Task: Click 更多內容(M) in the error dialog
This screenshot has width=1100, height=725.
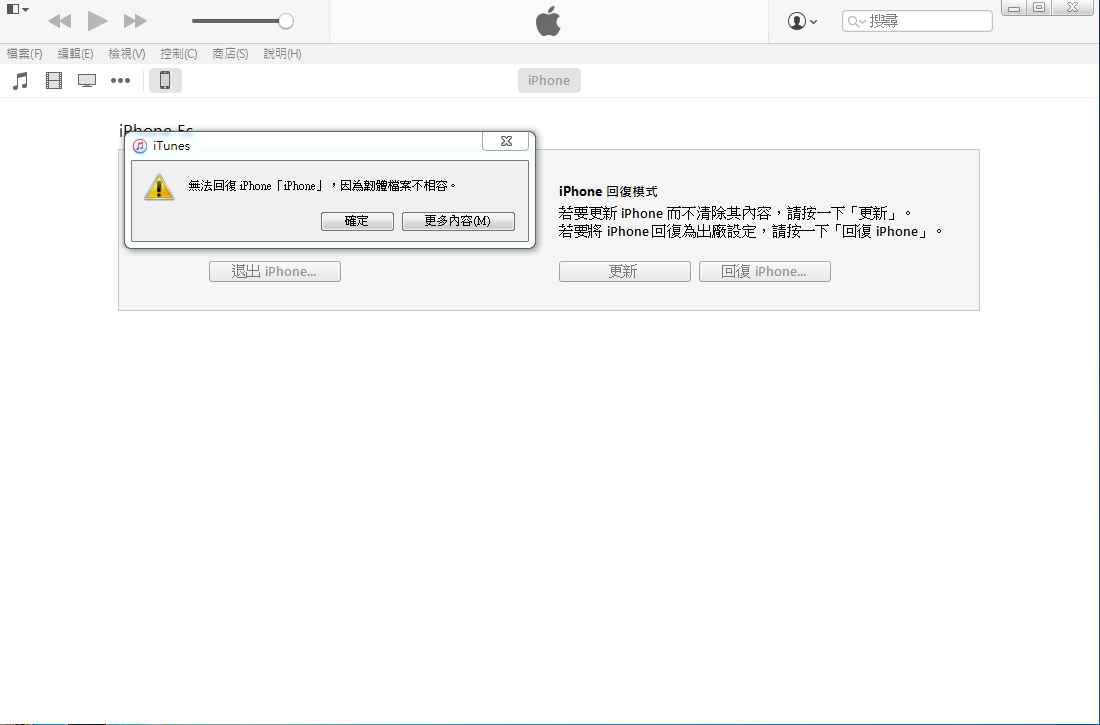Action: (x=458, y=221)
